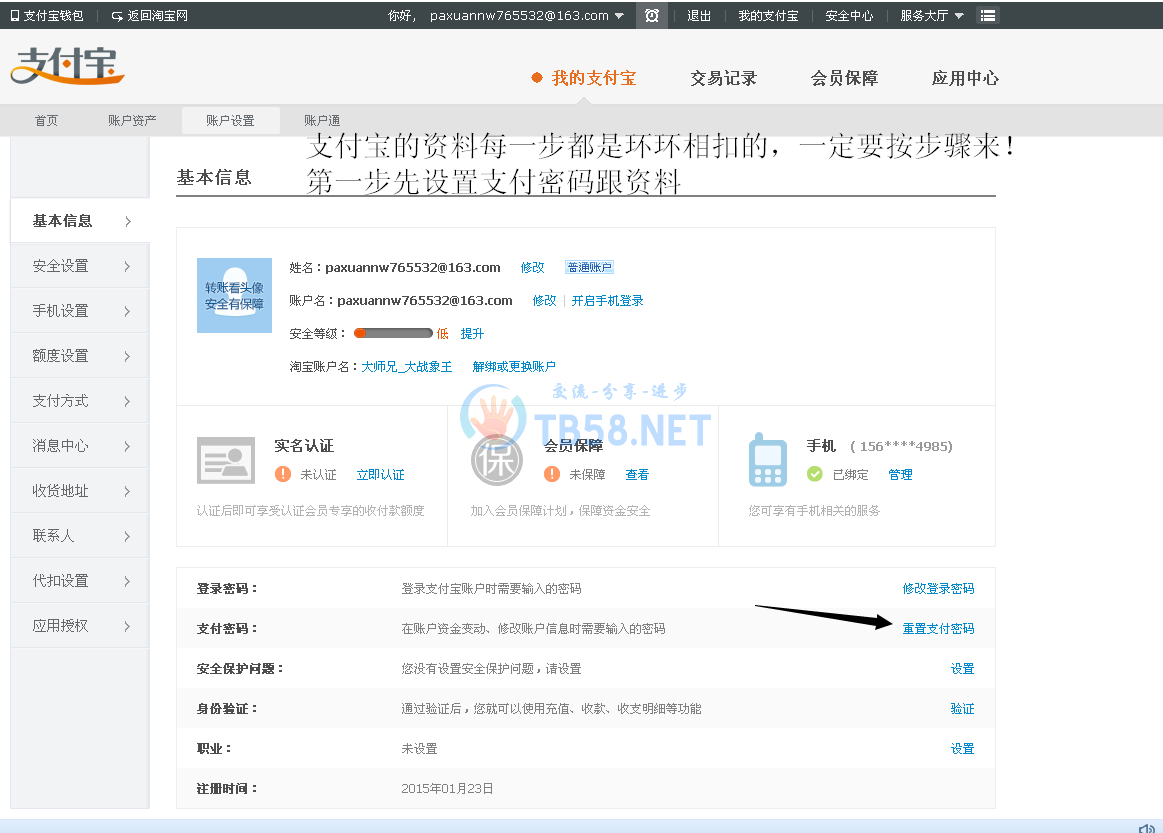Click the 未保障 warning icon
This screenshot has width=1163, height=833.
click(552, 474)
